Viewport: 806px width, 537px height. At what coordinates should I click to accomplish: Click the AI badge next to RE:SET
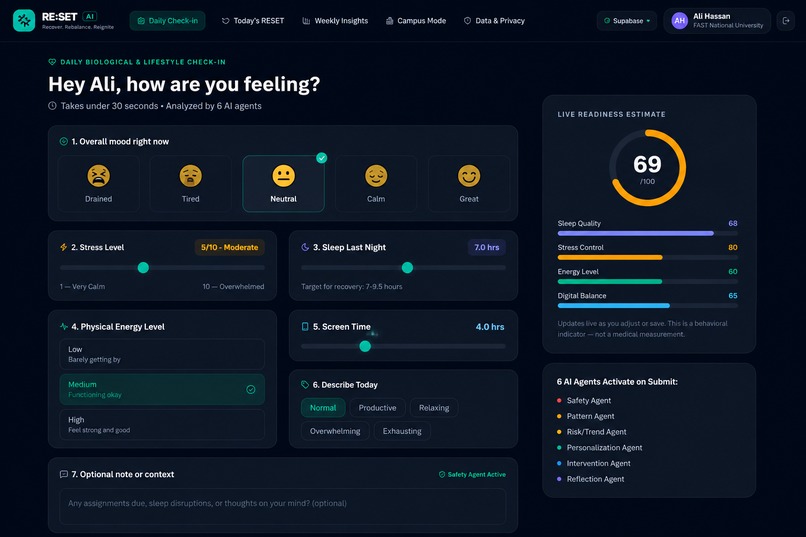(90, 16)
